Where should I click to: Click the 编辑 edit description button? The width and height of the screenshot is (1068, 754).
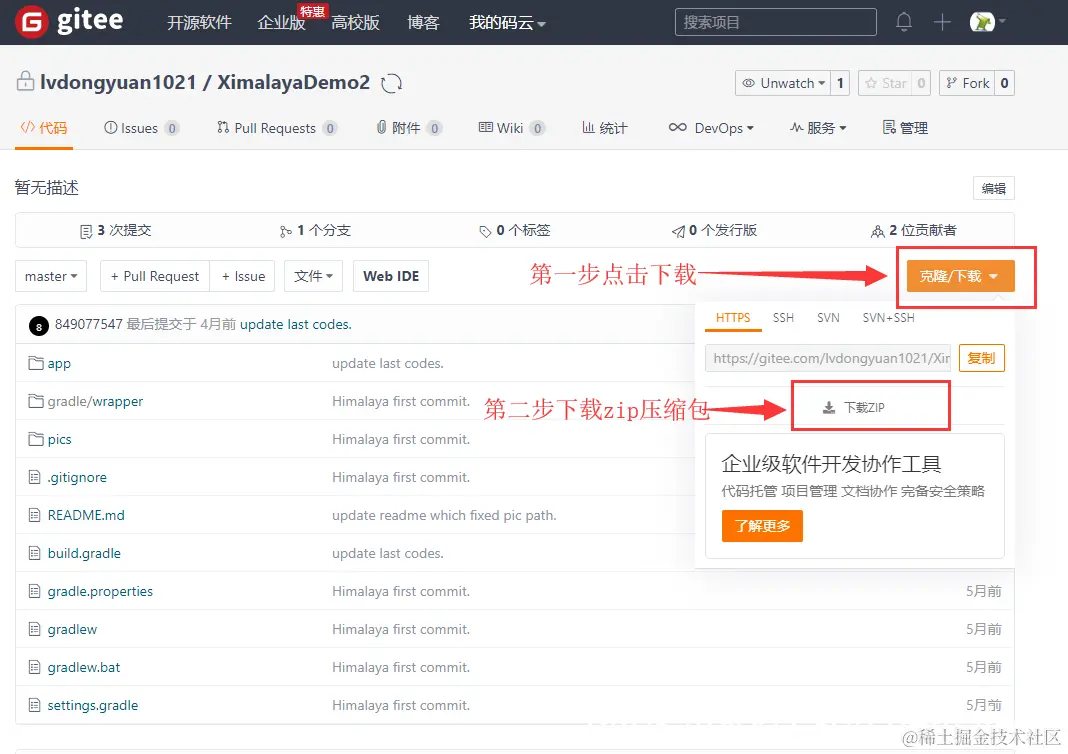point(994,188)
